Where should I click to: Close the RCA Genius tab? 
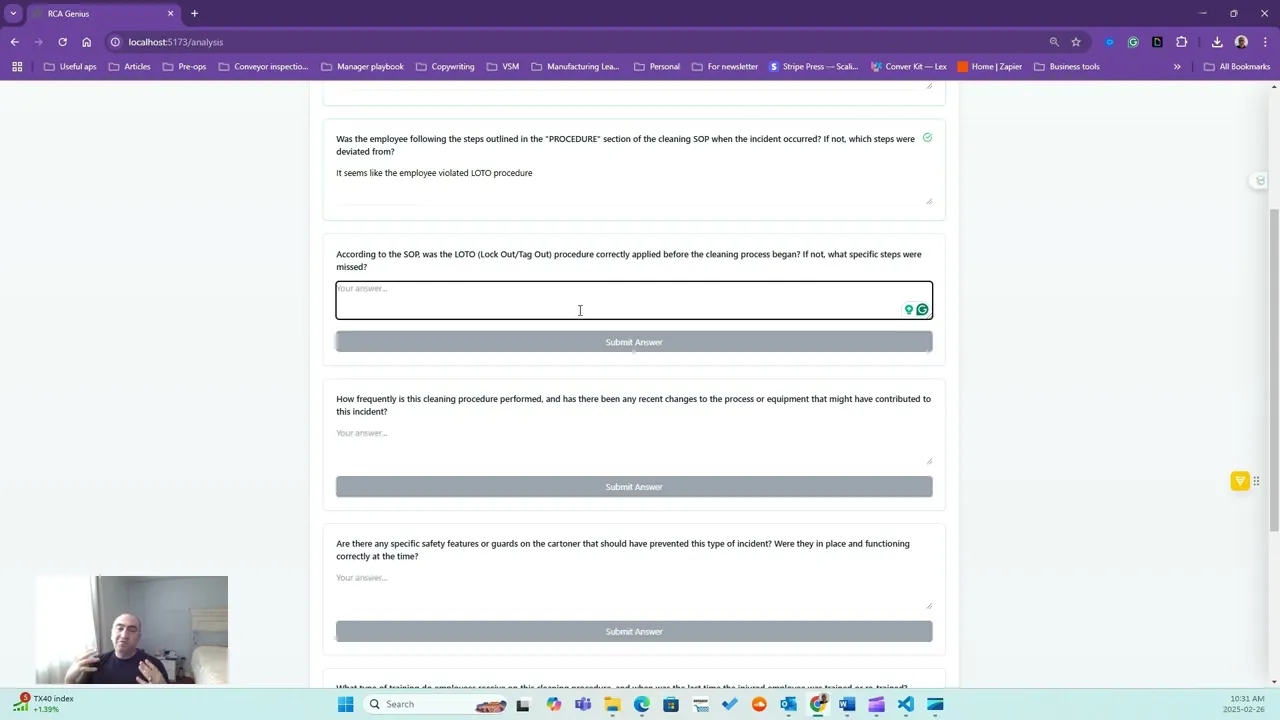(170, 14)
